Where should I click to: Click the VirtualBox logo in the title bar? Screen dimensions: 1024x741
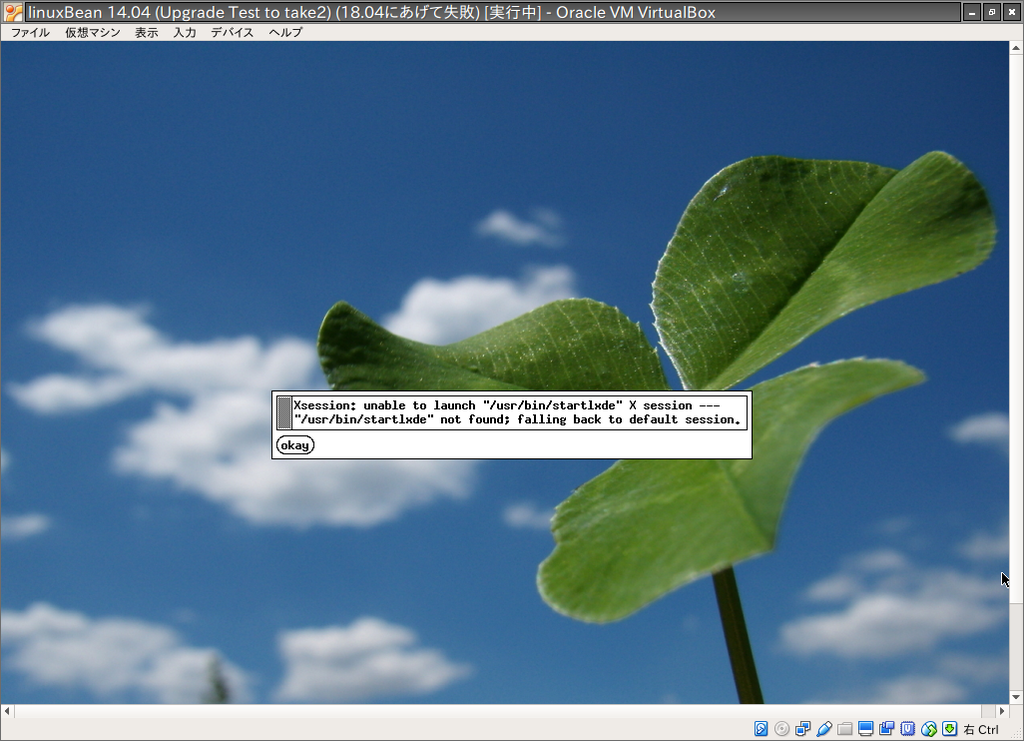(x=12, y=11)
